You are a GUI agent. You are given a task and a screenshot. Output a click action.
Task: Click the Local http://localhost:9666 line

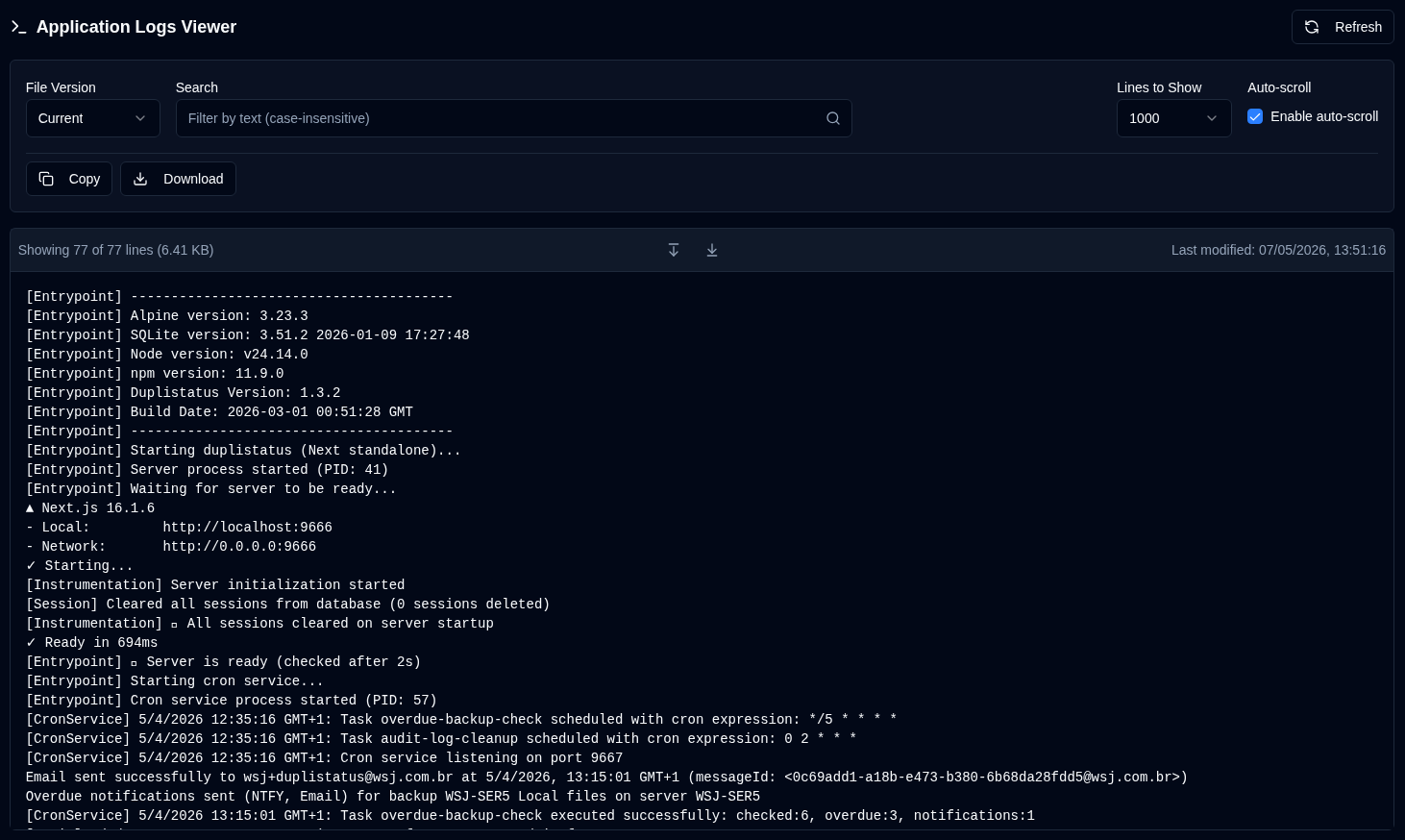tap(179, 527)
